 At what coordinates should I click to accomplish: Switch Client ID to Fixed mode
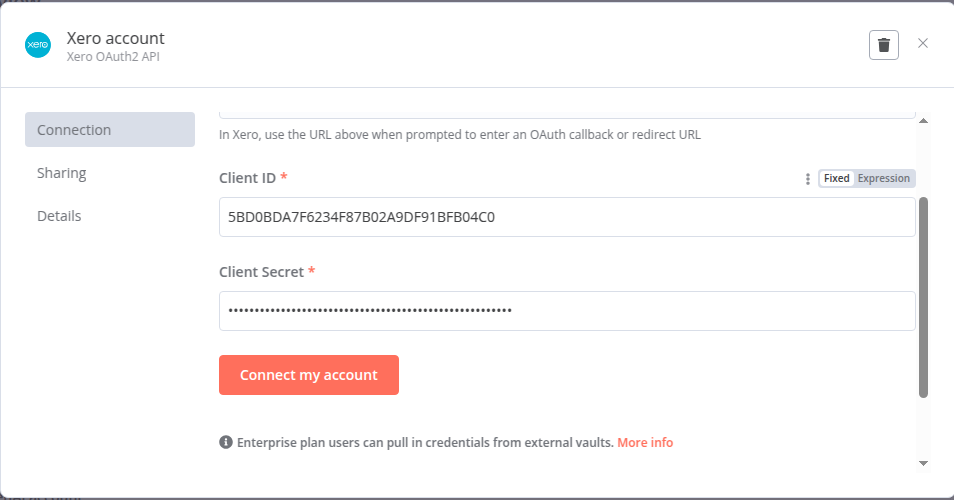pyautogui.click(x=837, y=179)
